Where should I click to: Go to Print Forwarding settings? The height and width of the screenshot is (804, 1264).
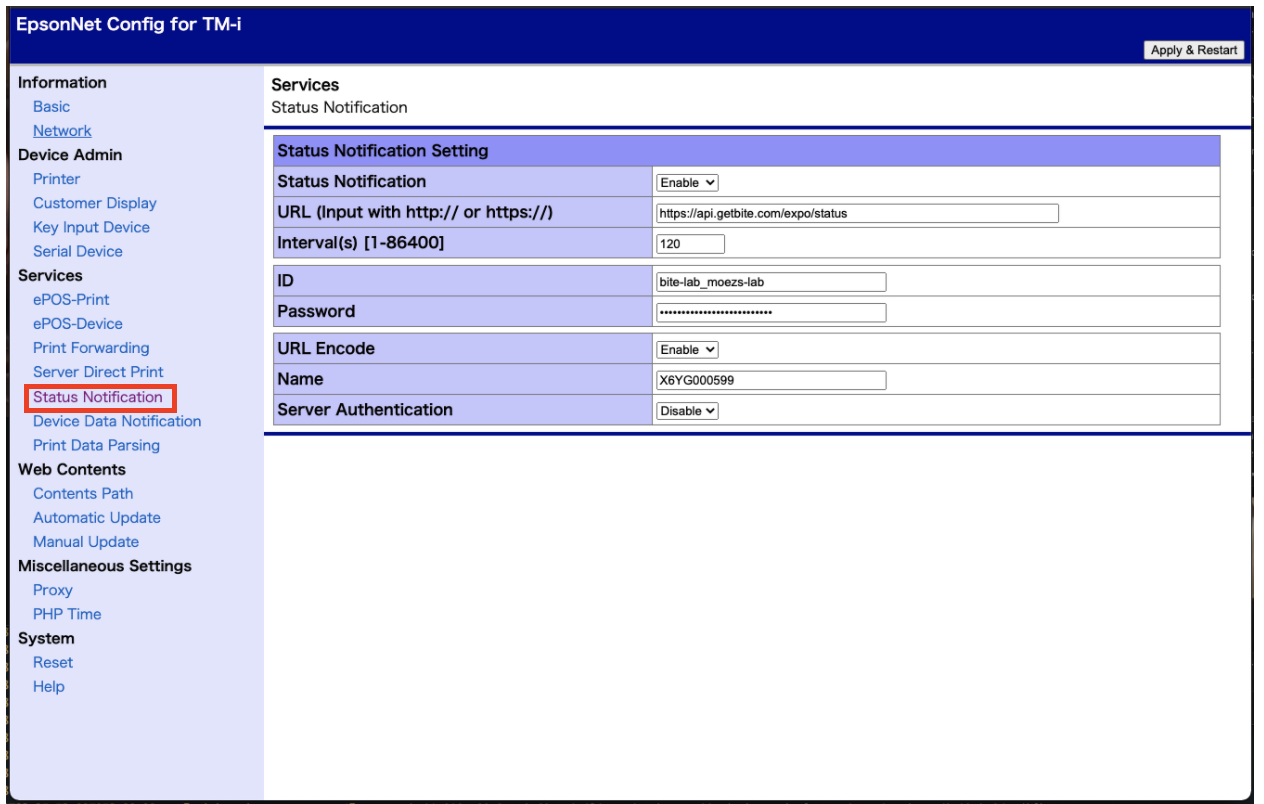(91, 348)
